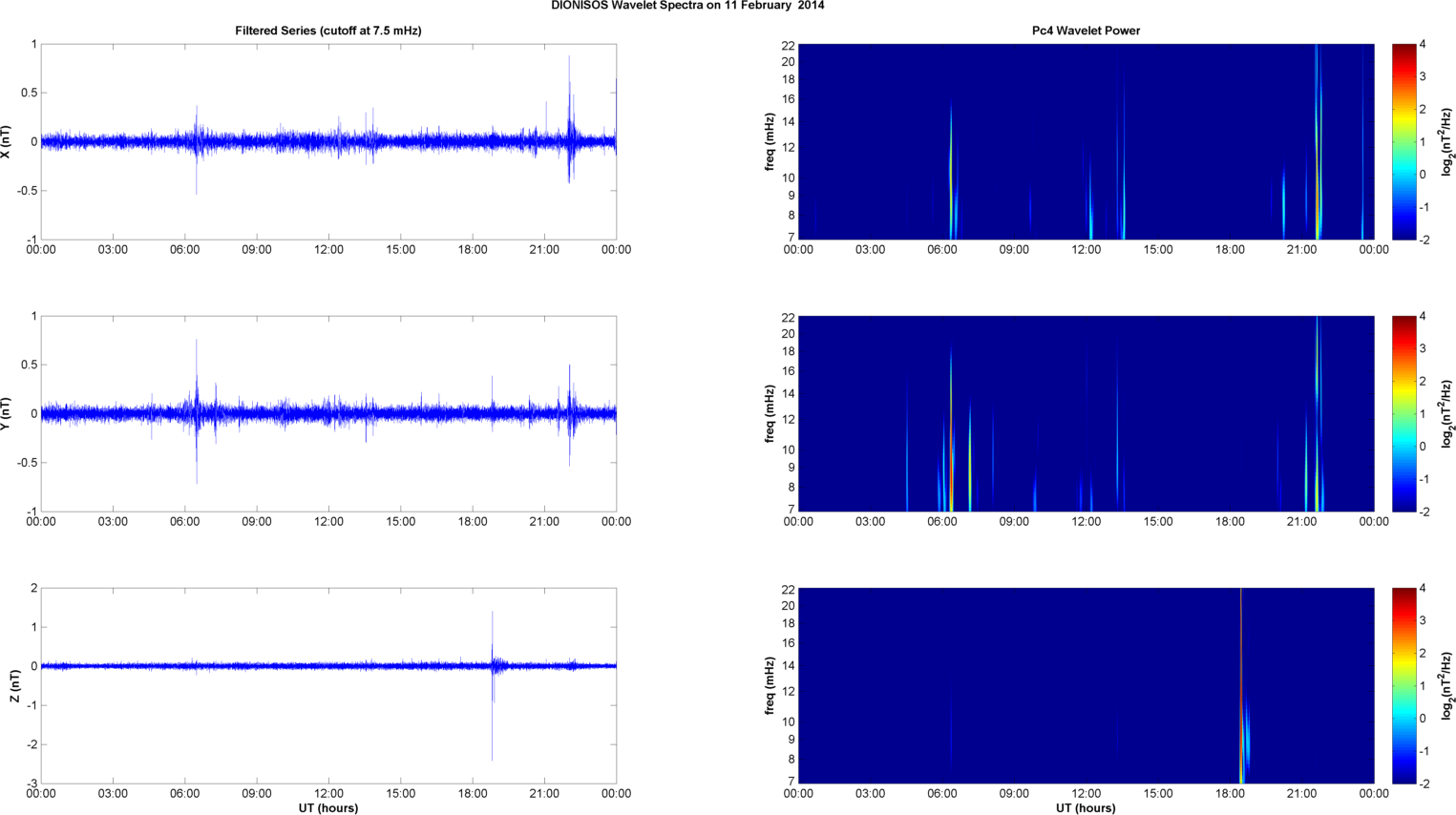
Task: Click freq (mHz) label of Y spectrogram
Action: point(770,413)
